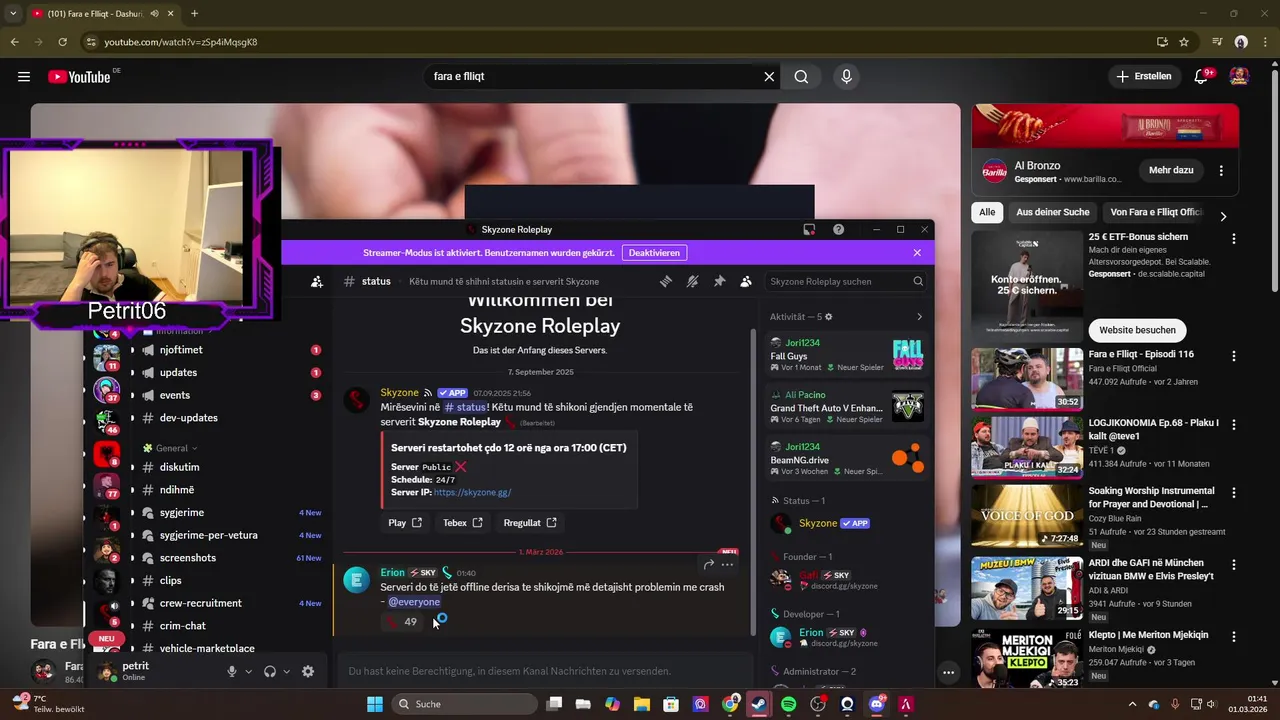This screenshot has height=720, width=1280.
Task: Open the Soaking Worship Instrumental video thumbnail
Action: pyautogui.click(x=1027, y=515)
